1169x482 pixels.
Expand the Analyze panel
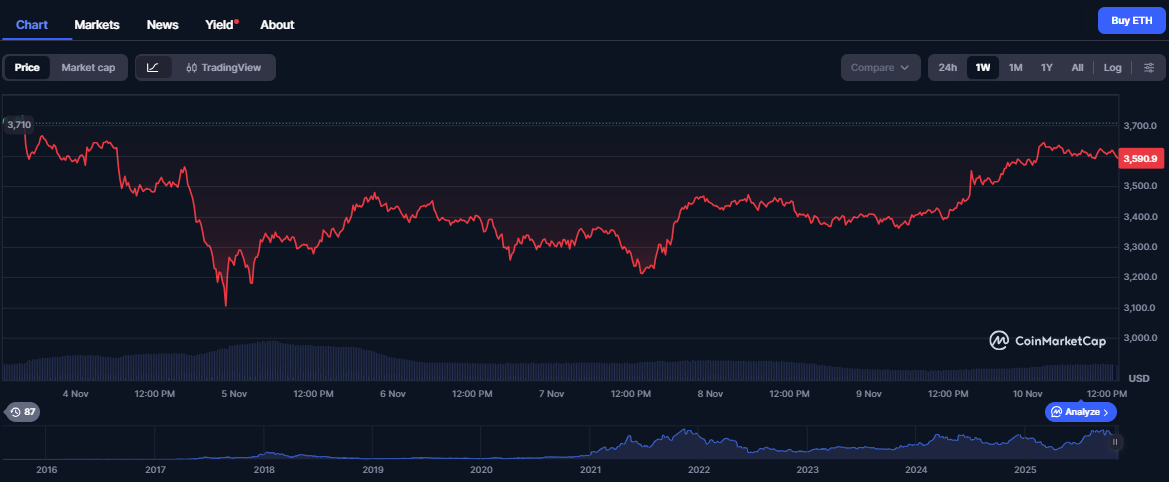1081,412
